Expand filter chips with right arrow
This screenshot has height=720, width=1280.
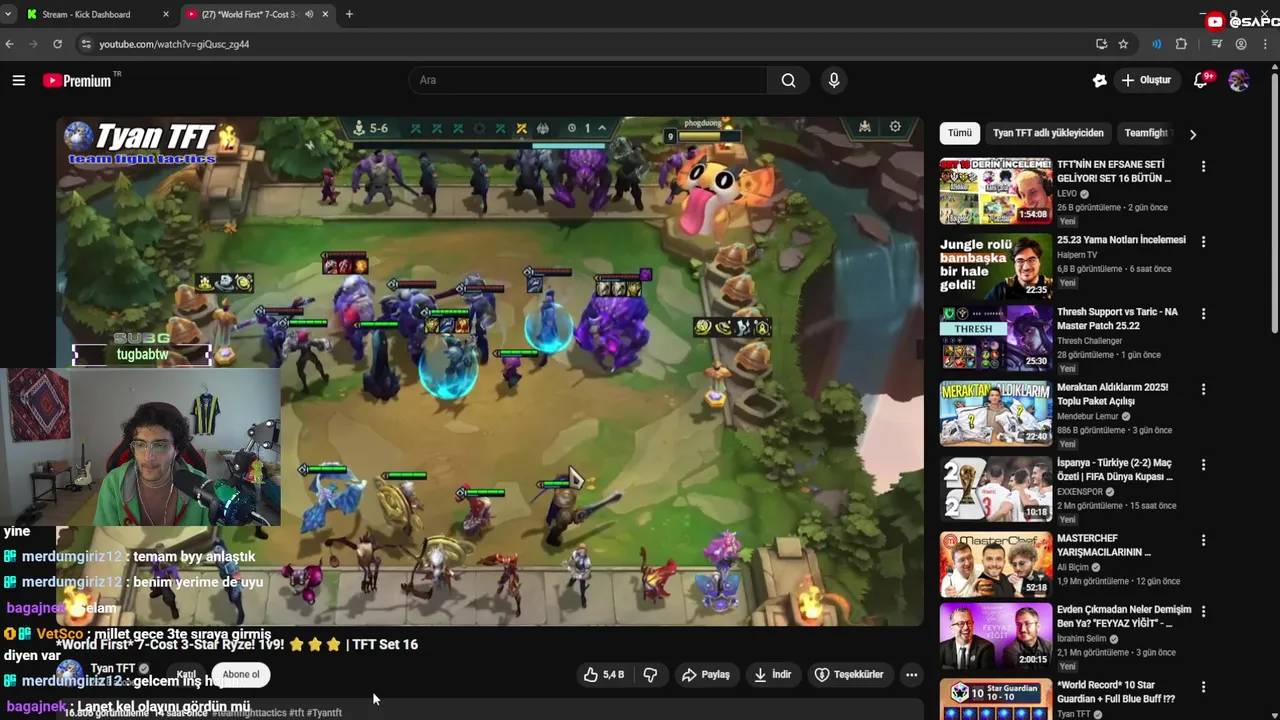tap(1192, 134)
